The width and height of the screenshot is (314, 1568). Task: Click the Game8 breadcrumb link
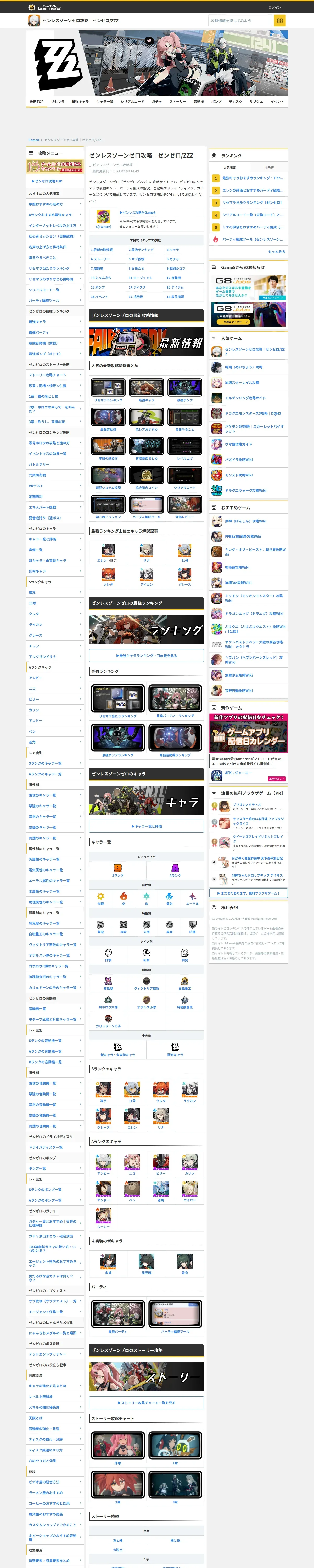tap(33, 140)
